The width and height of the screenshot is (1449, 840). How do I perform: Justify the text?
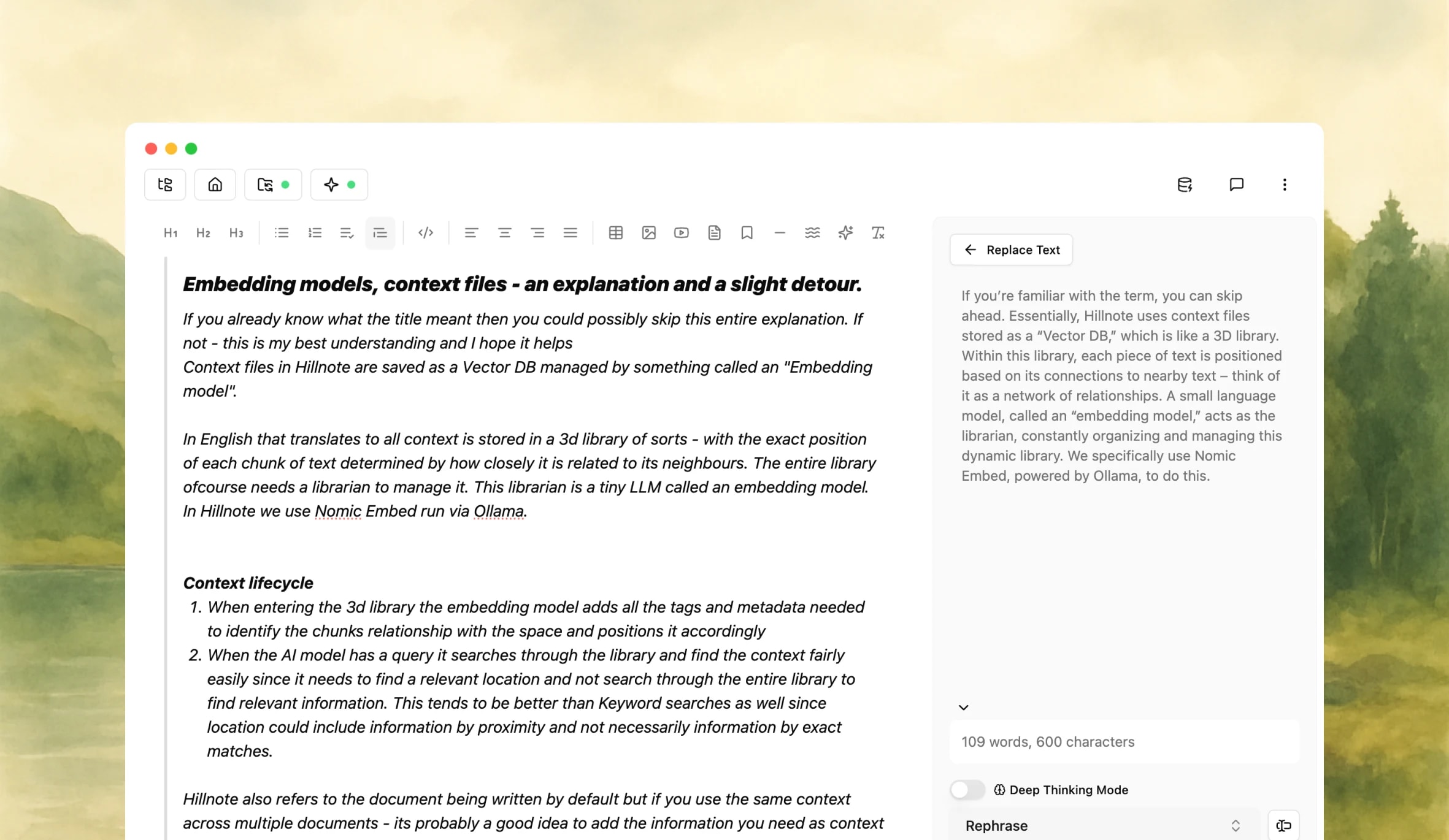tap(571, 233)
